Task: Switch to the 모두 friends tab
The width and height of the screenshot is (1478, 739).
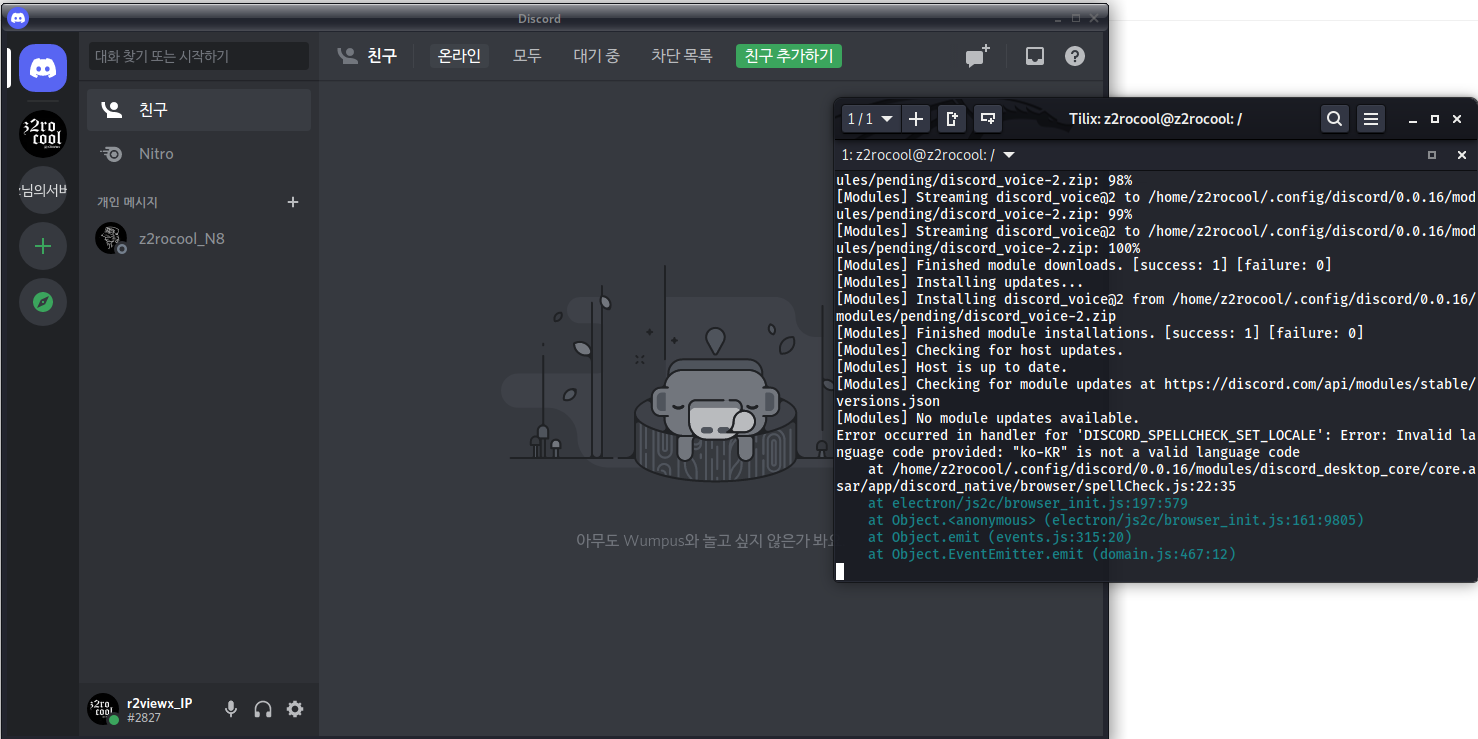Action: (x=527, y=56)
